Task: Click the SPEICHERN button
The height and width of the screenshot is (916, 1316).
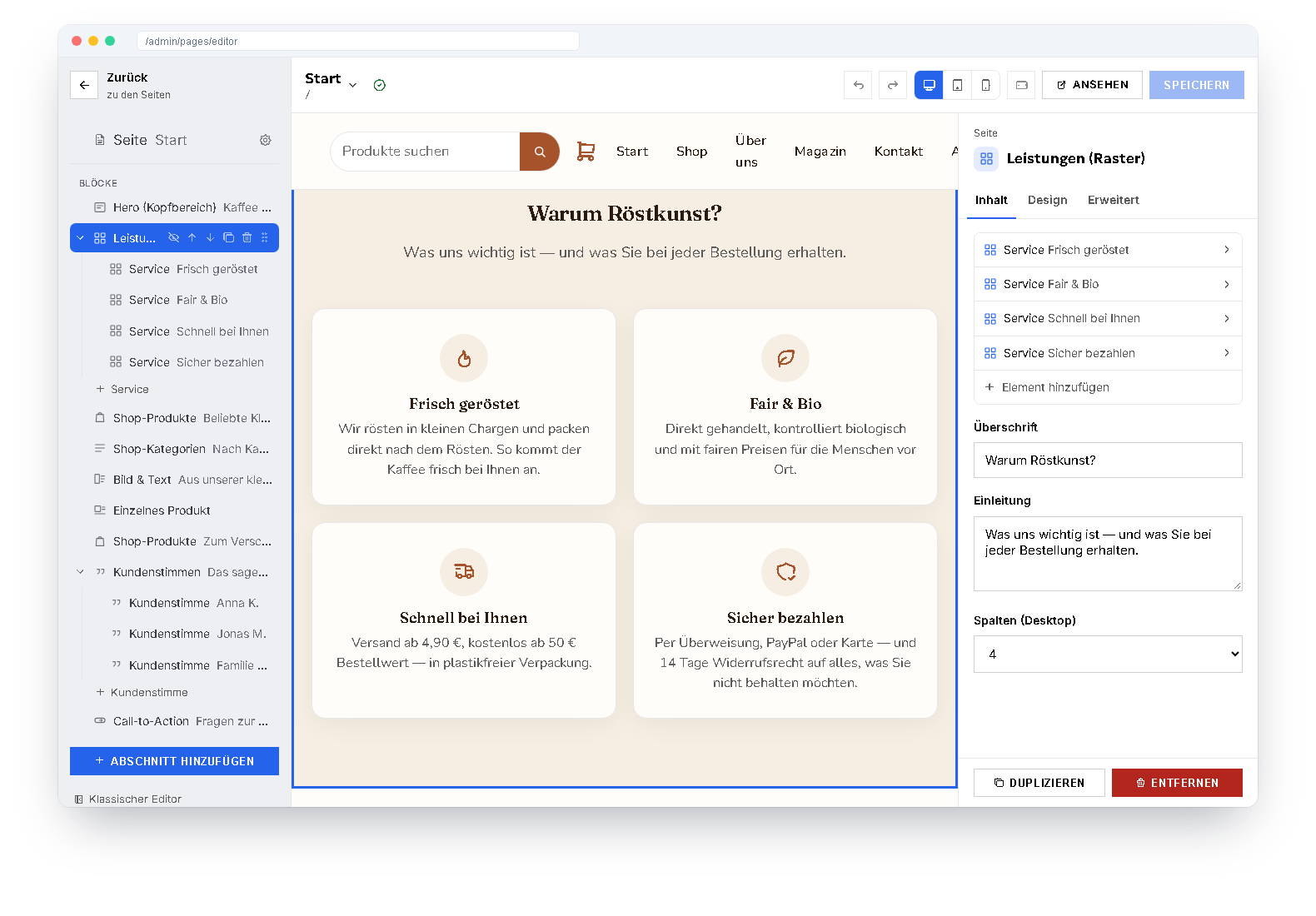Action: point(1197,85)
